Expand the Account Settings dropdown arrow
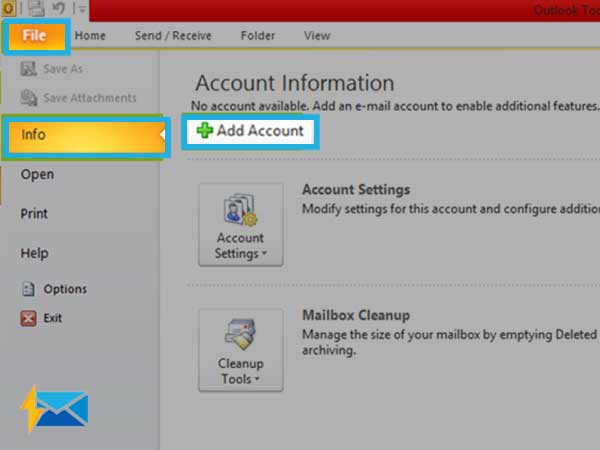The height and width of the screenshot is (450, 600). pos(264,253)
